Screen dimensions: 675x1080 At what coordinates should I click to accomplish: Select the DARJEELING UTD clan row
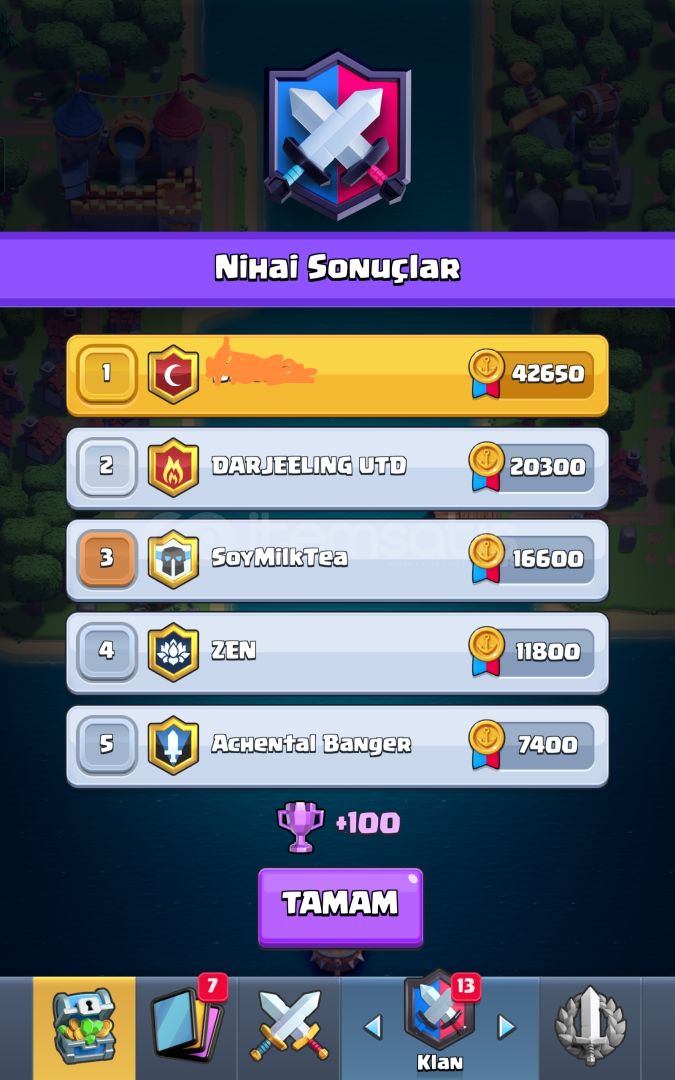coord(338,468)
